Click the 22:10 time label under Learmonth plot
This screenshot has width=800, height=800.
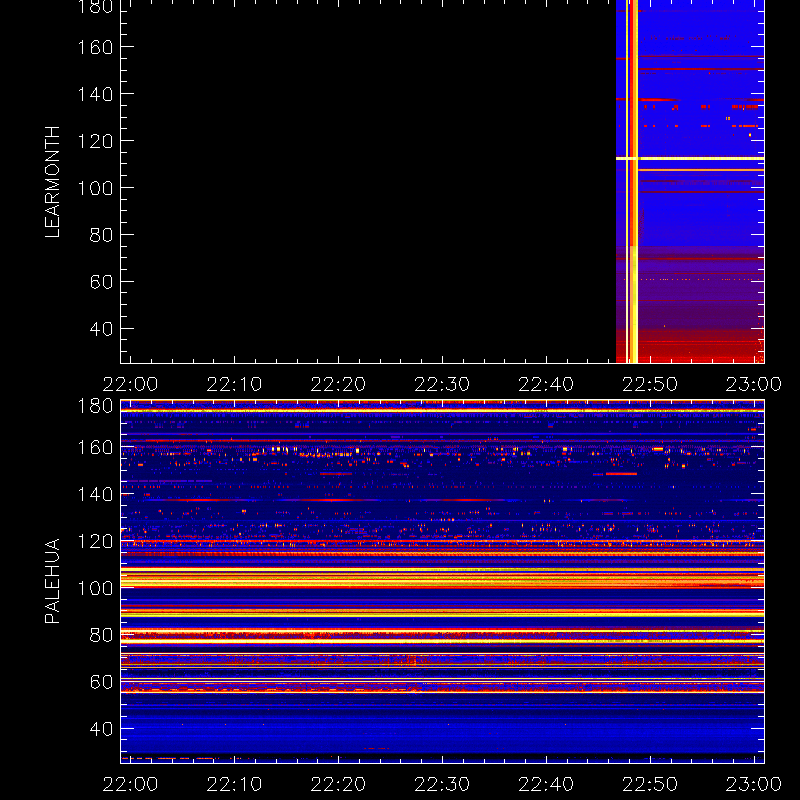(x=234, y=384)
